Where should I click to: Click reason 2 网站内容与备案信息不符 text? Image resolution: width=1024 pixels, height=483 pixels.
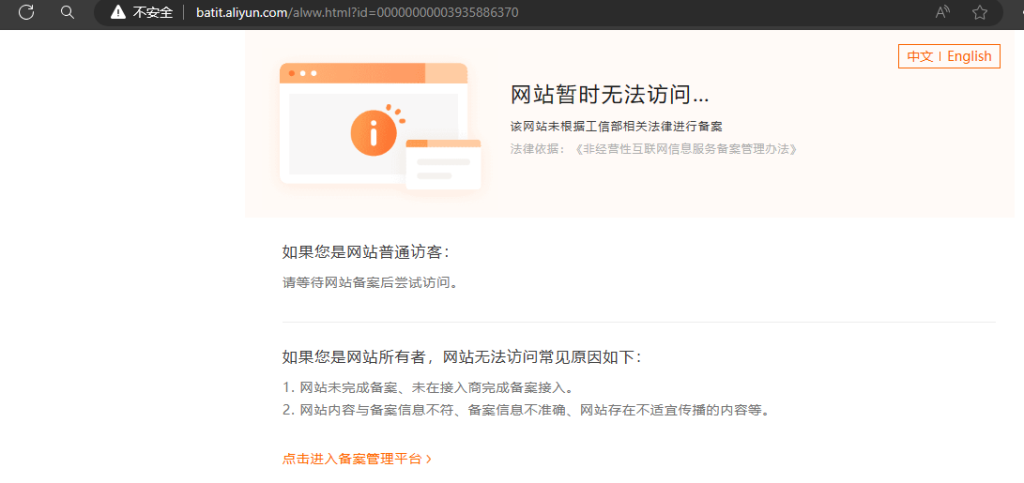point(525,410)
